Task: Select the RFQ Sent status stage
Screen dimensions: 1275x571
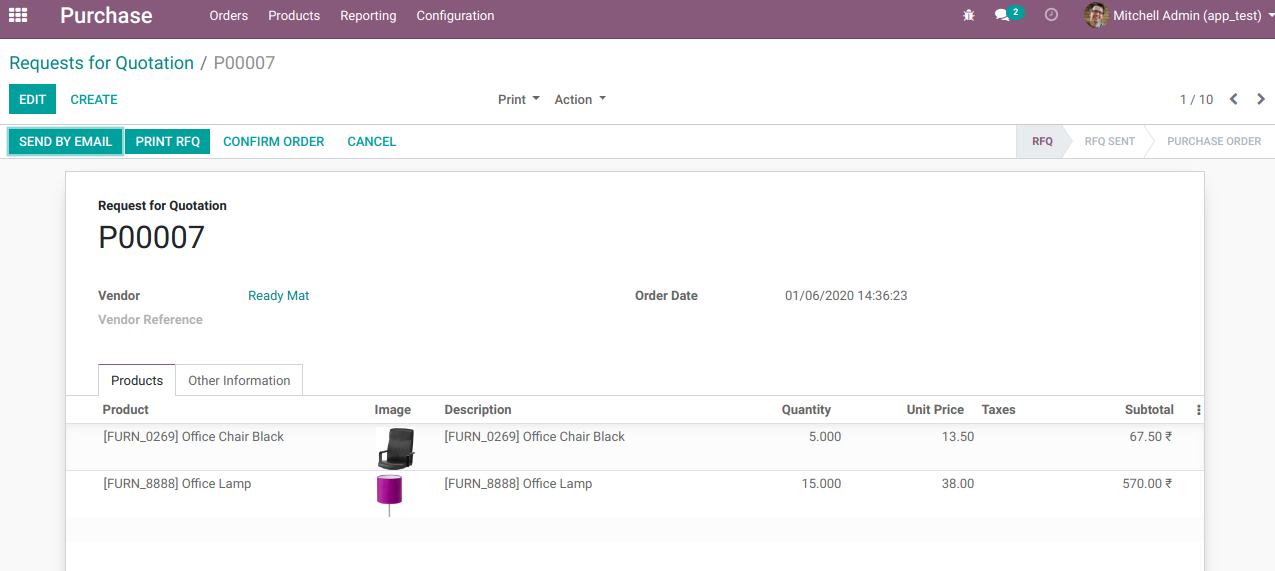Action: click(1109, 141)
